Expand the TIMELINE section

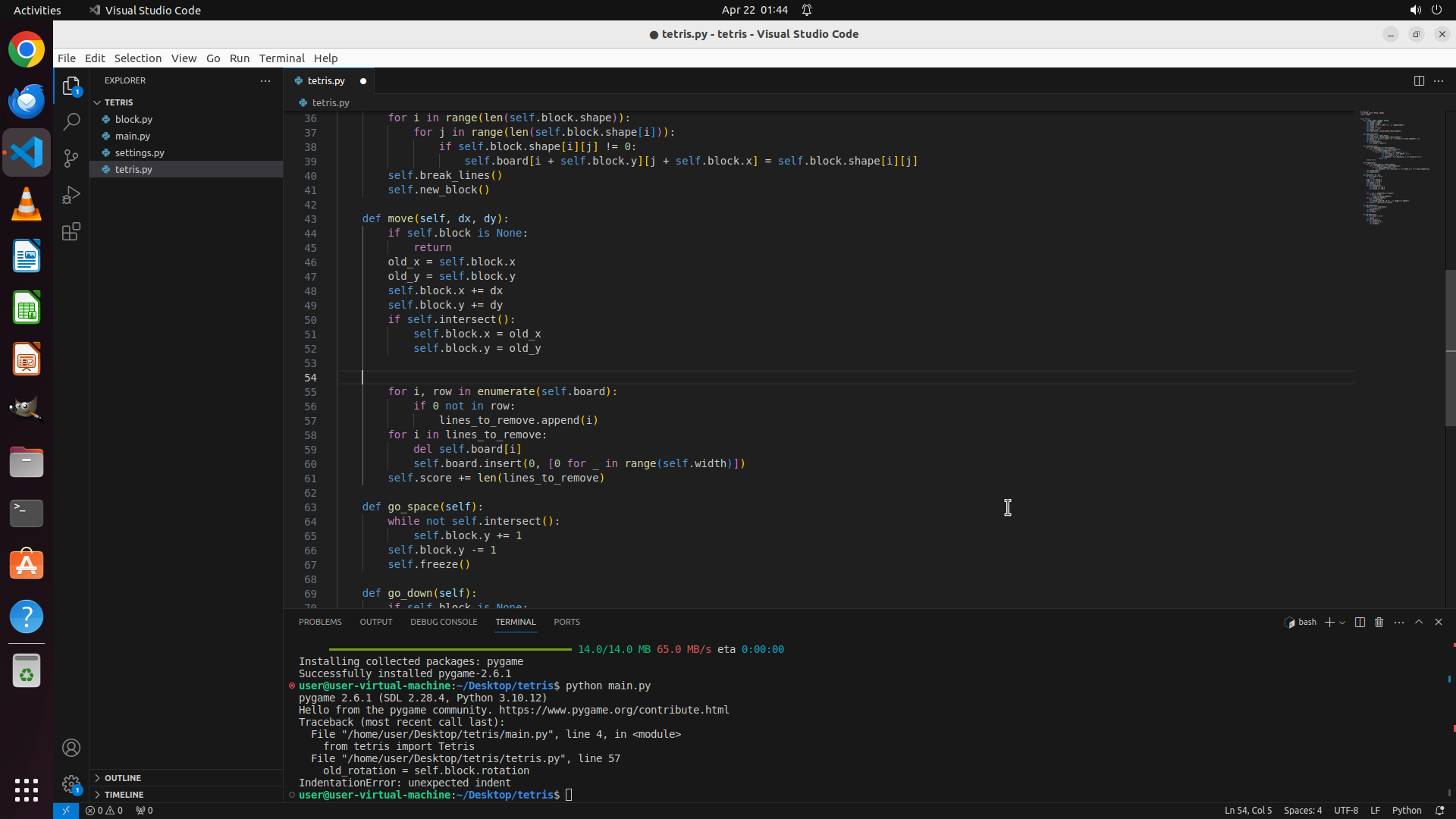click(124, 795)
